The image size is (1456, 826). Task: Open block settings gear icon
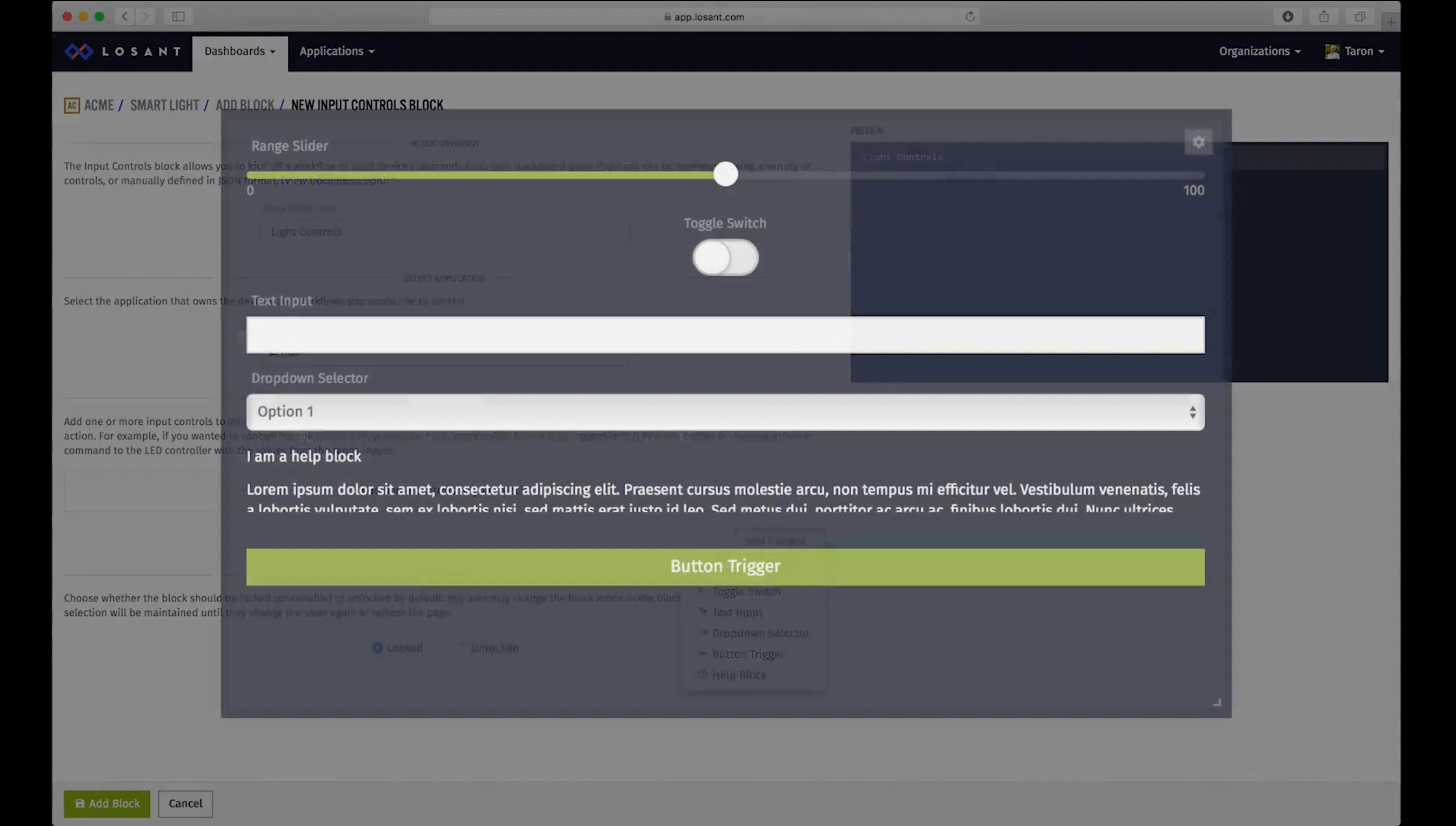tap(1198, 142)
